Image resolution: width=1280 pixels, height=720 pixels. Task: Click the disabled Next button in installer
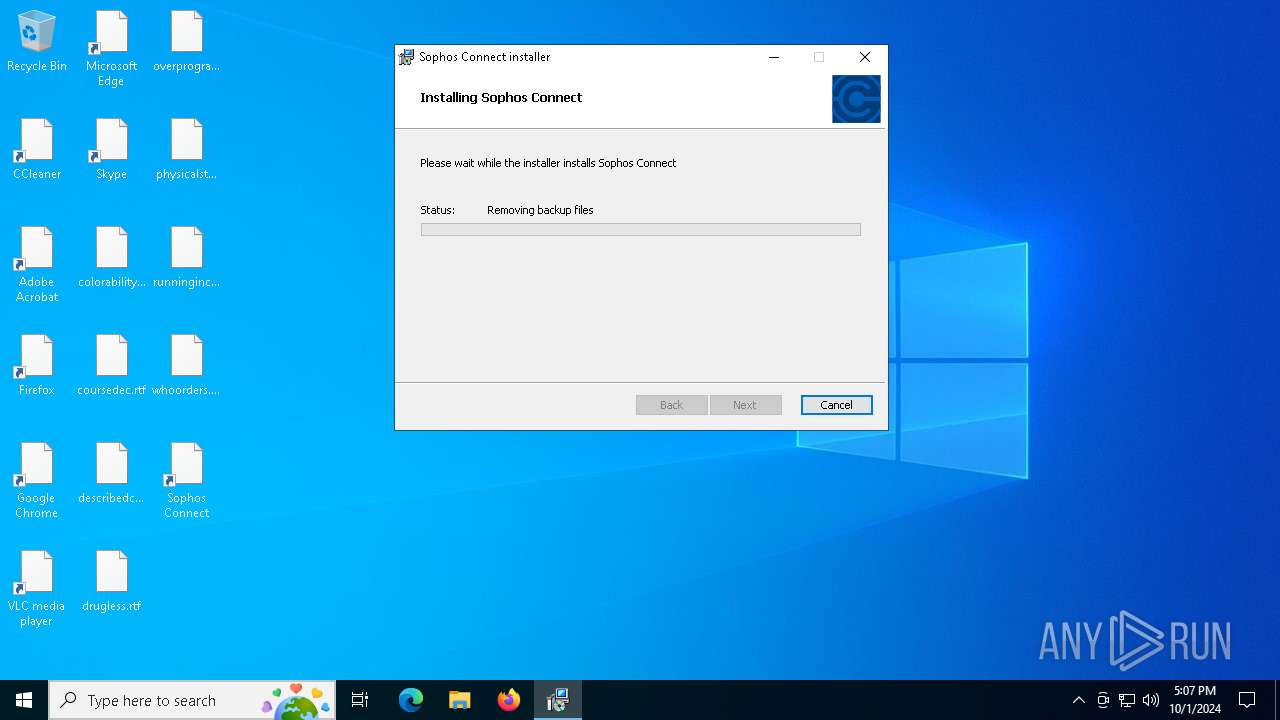(745, 405)
